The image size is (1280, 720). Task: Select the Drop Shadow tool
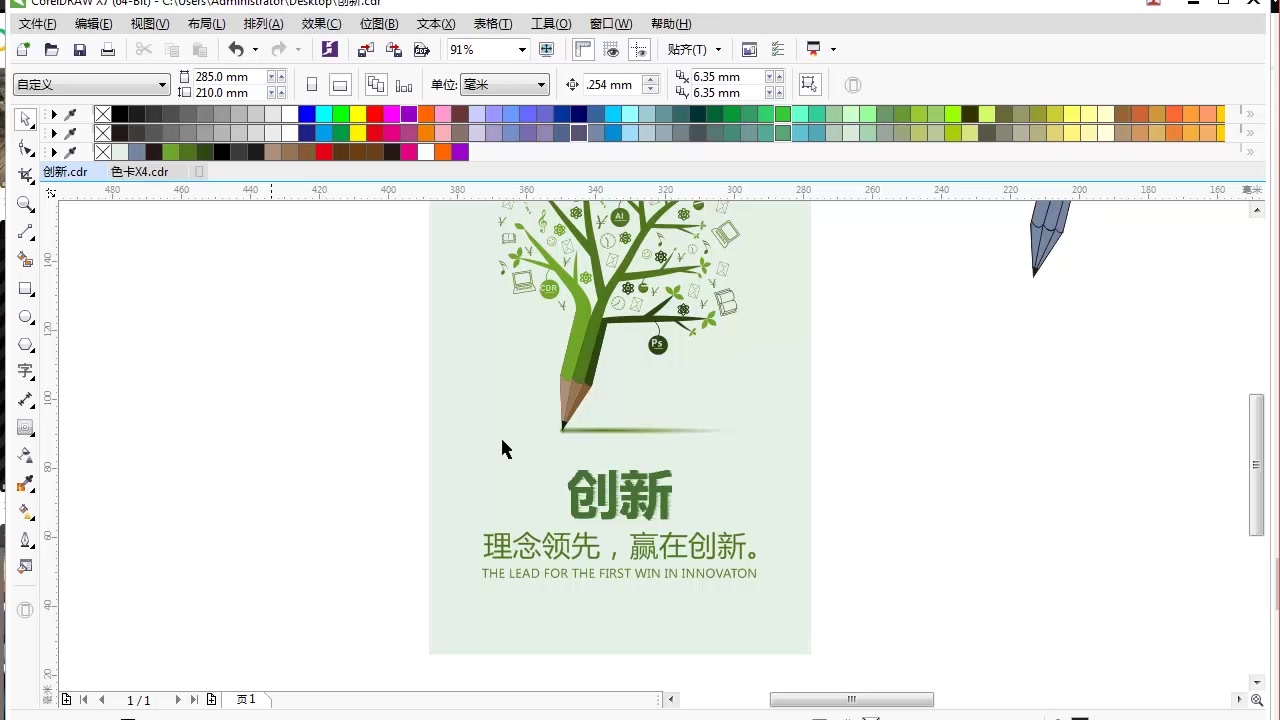[26, 427]
